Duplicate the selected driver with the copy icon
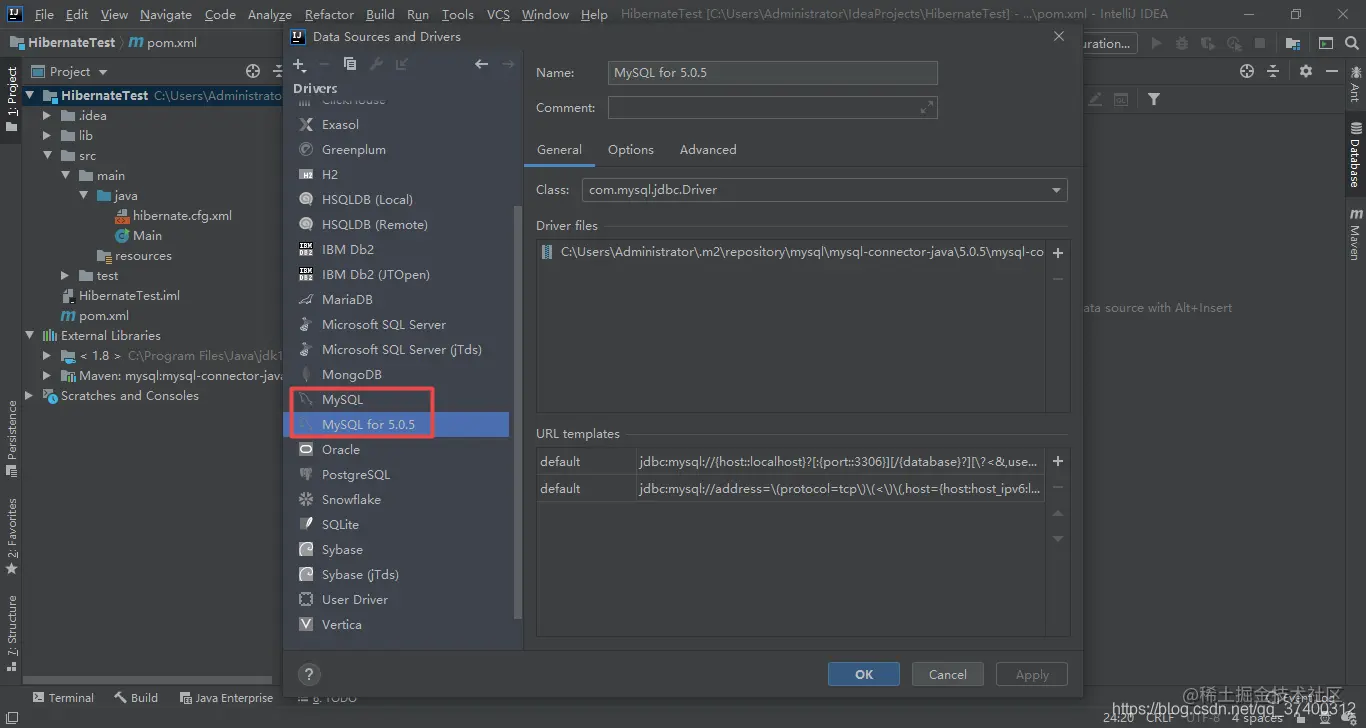1366x728 pixels. (x=350, y=64)
